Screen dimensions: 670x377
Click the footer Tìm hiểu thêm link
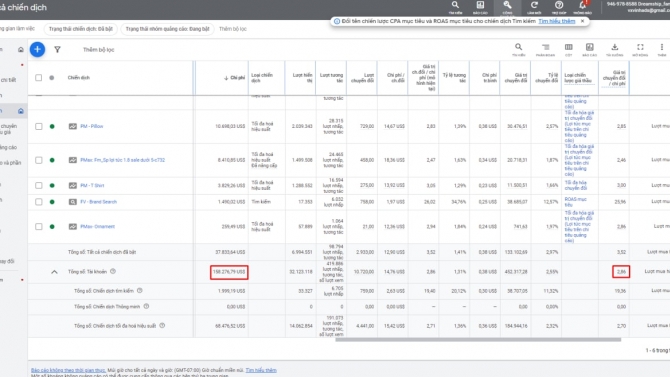tap(261, 370)
